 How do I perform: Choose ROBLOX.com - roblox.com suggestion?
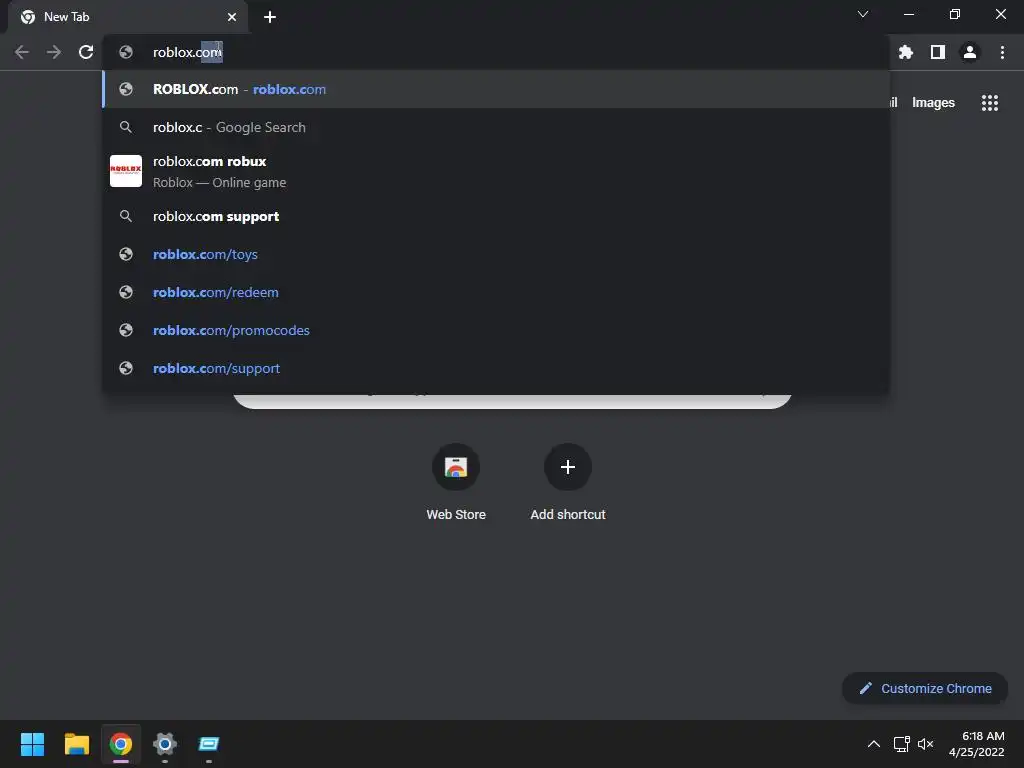point(496,89)
